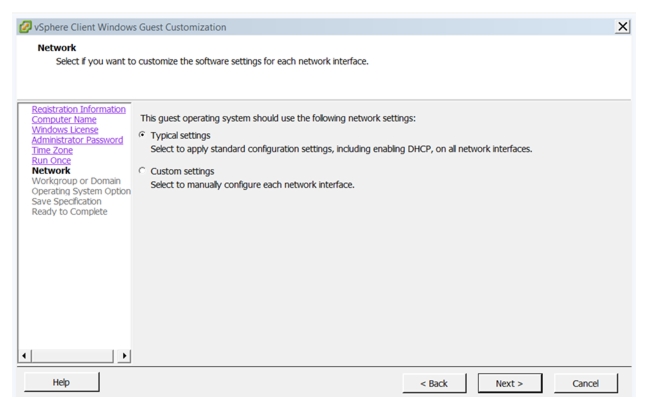Screen dimensions: 649x410
Task: Open Help for this wizard
Action: click(x=61, y=382)
